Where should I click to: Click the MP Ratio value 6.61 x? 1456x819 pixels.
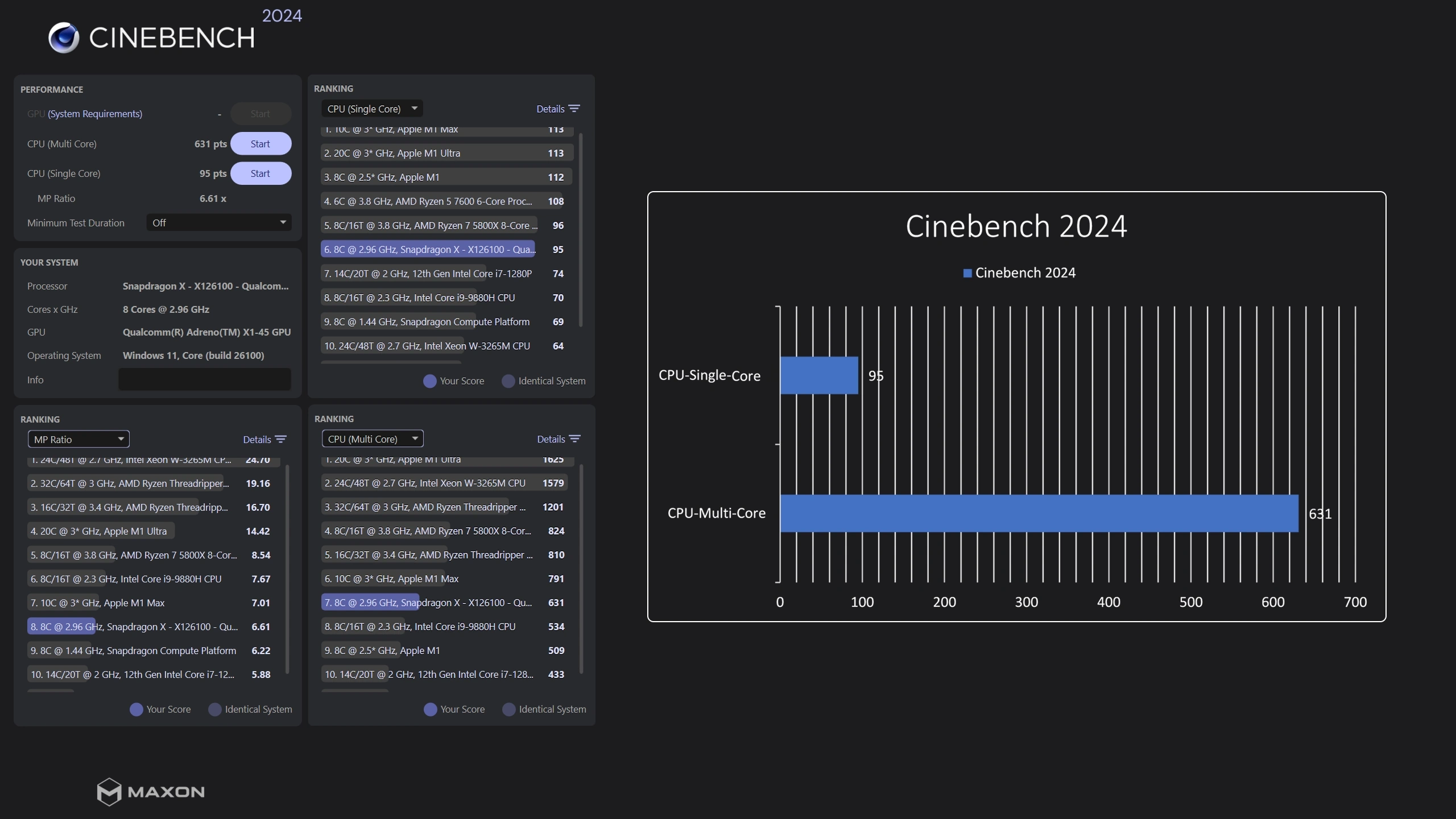click(x=213, y=198)
